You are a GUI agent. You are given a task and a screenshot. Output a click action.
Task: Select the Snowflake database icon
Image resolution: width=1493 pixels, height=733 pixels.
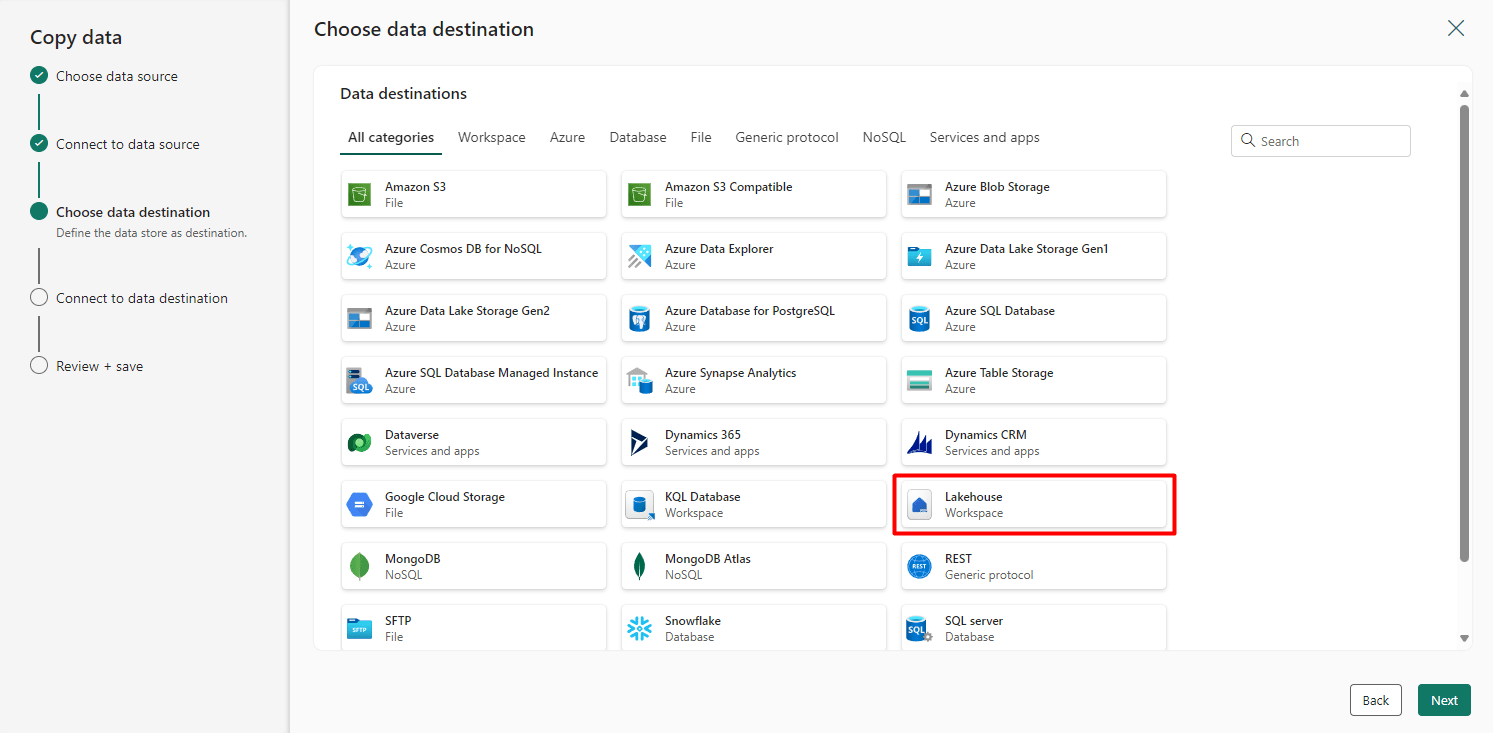[639, 629]
